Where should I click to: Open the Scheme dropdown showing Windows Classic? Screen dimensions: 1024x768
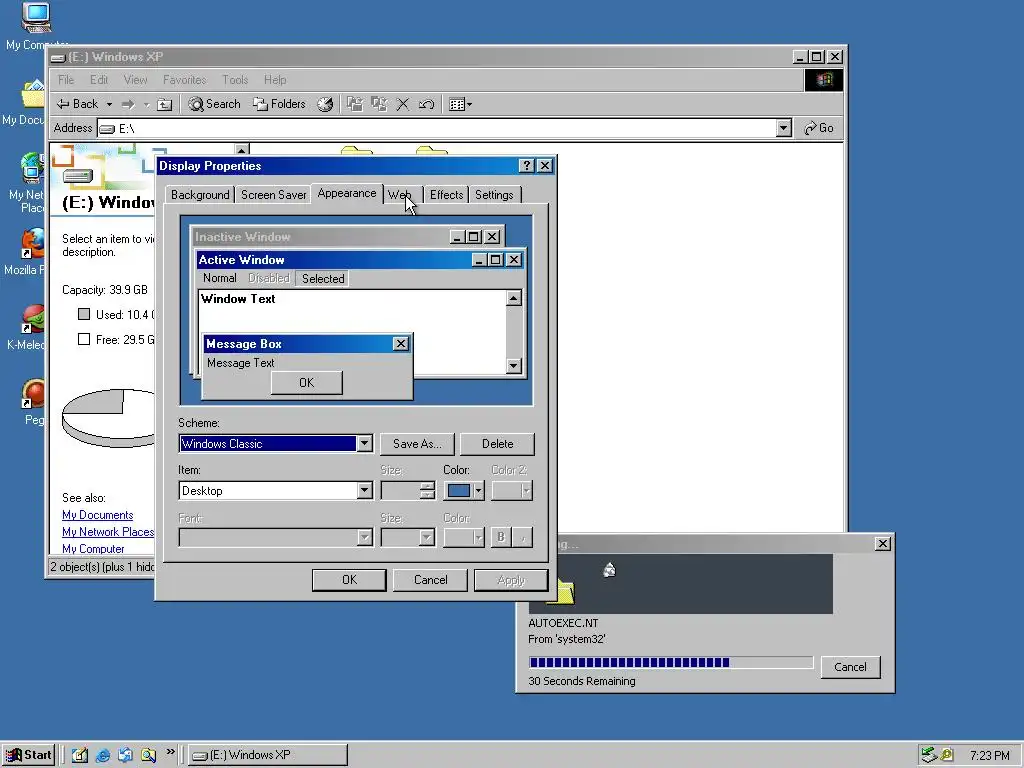pyautogui.click(x=364, y=443)
